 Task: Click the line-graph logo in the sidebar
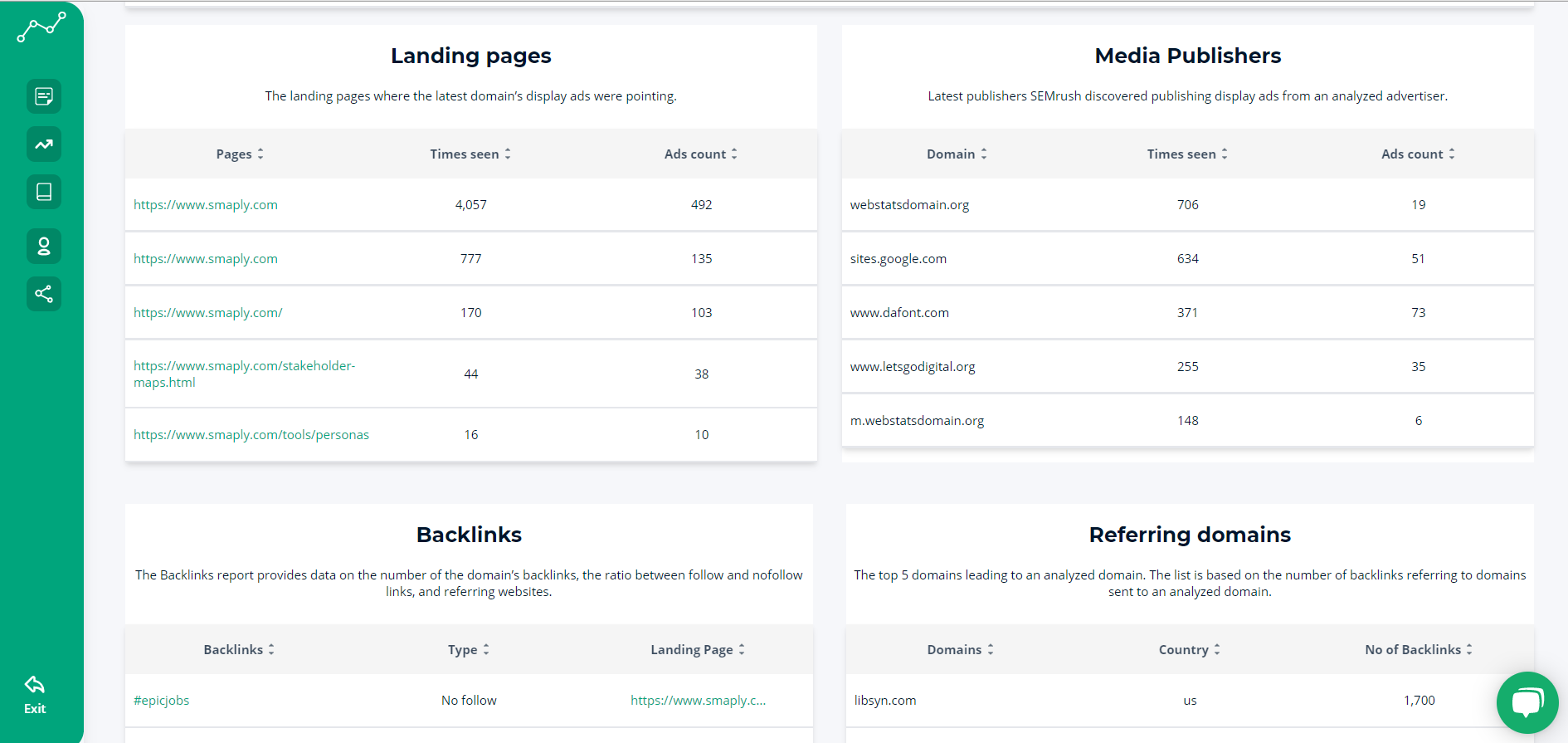(41, 27)
